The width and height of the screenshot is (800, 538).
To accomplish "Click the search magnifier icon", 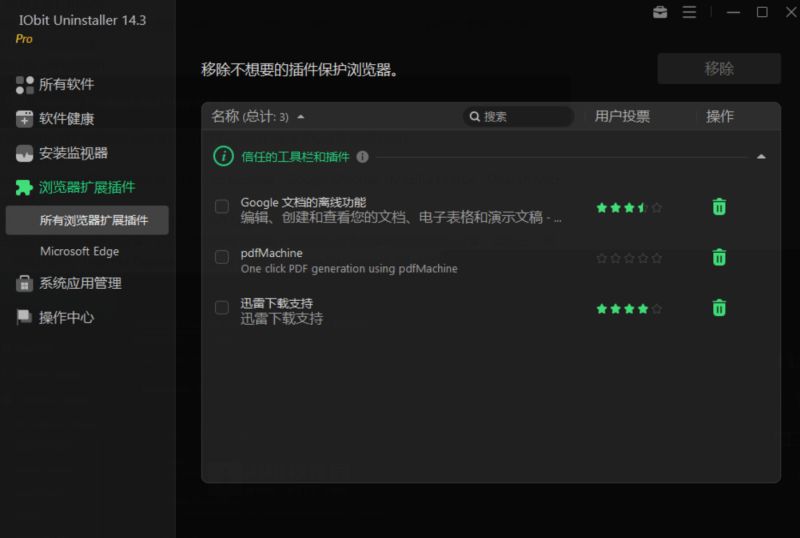I will point(474,116).
